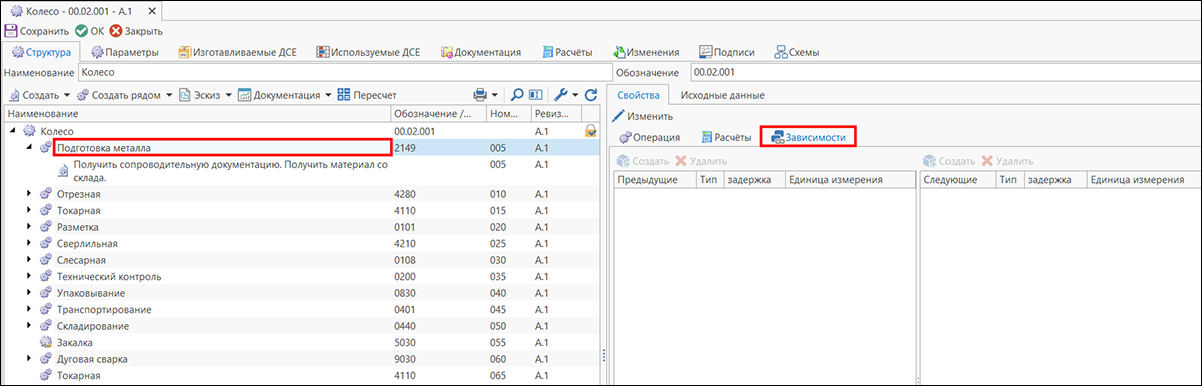1202x386 pixels.
Task: Expand the Упаковывание operation
Action: tap(29, 293)
